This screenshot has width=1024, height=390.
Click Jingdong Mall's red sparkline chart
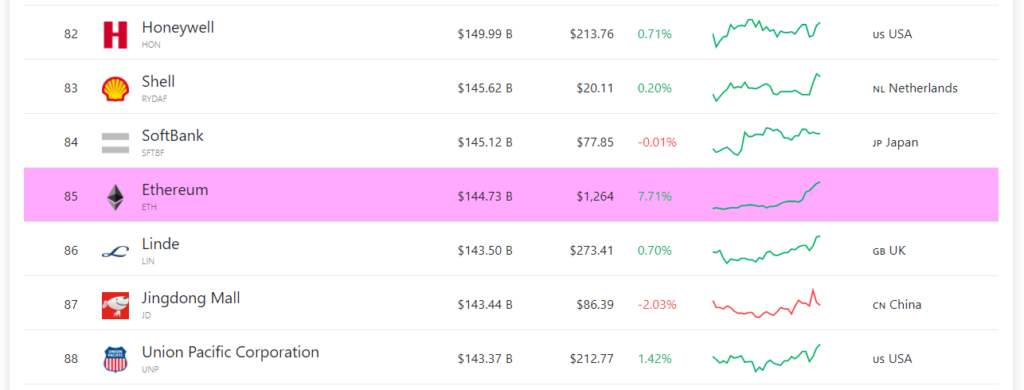pos(767,304)
